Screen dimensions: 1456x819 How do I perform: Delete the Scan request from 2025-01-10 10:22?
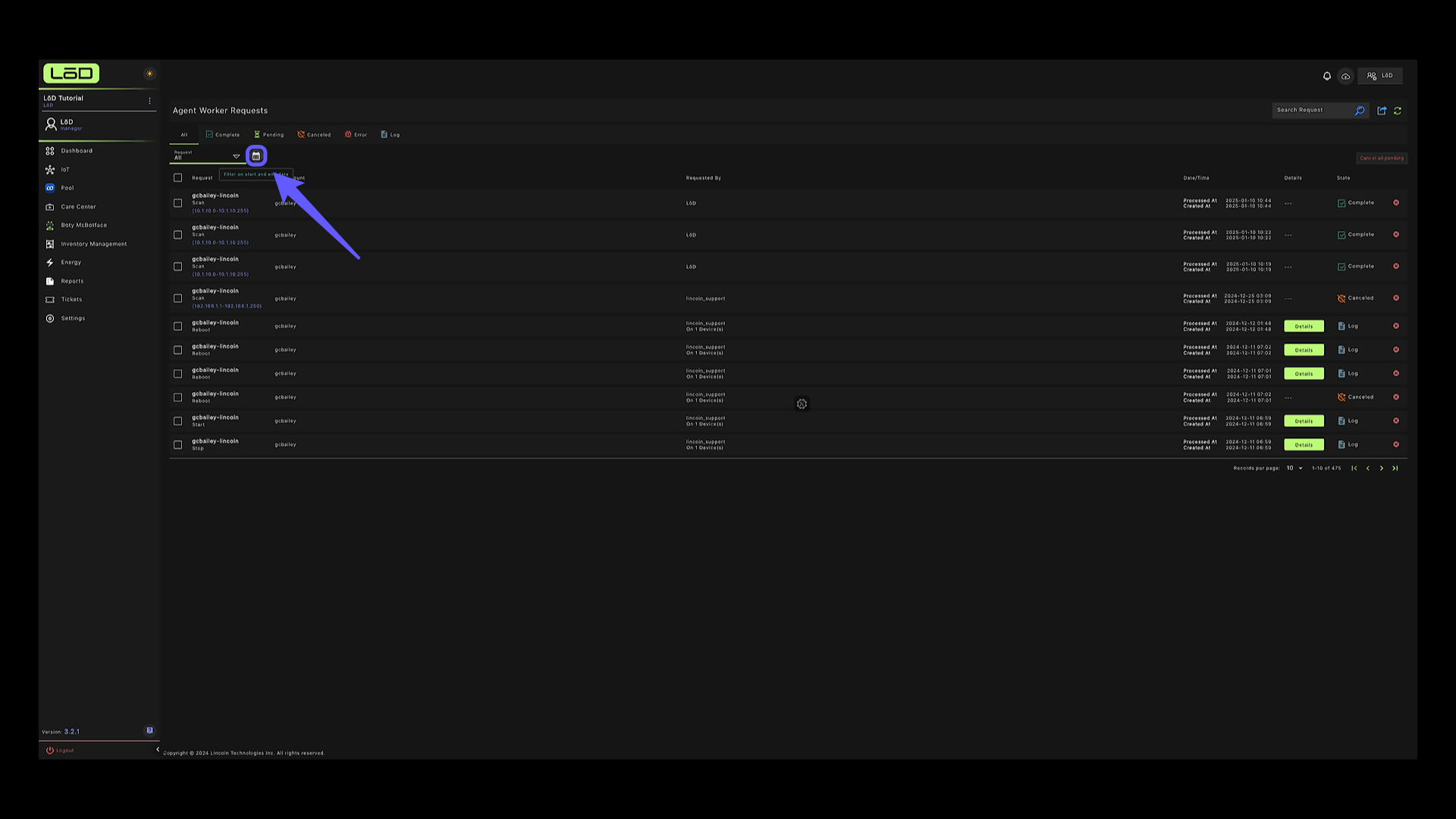(1396, 234)
